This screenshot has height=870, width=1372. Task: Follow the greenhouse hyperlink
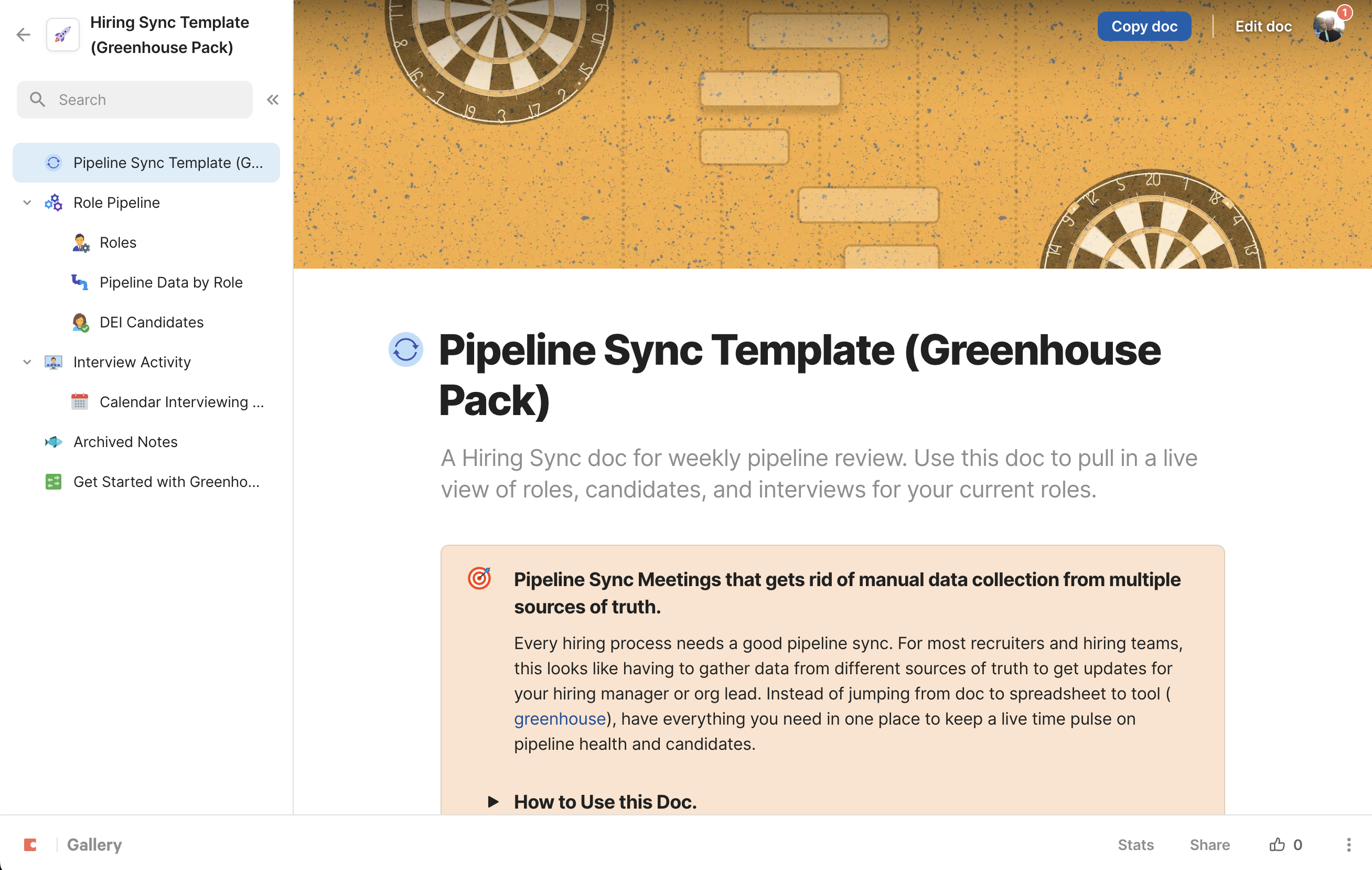pos(560,719)
